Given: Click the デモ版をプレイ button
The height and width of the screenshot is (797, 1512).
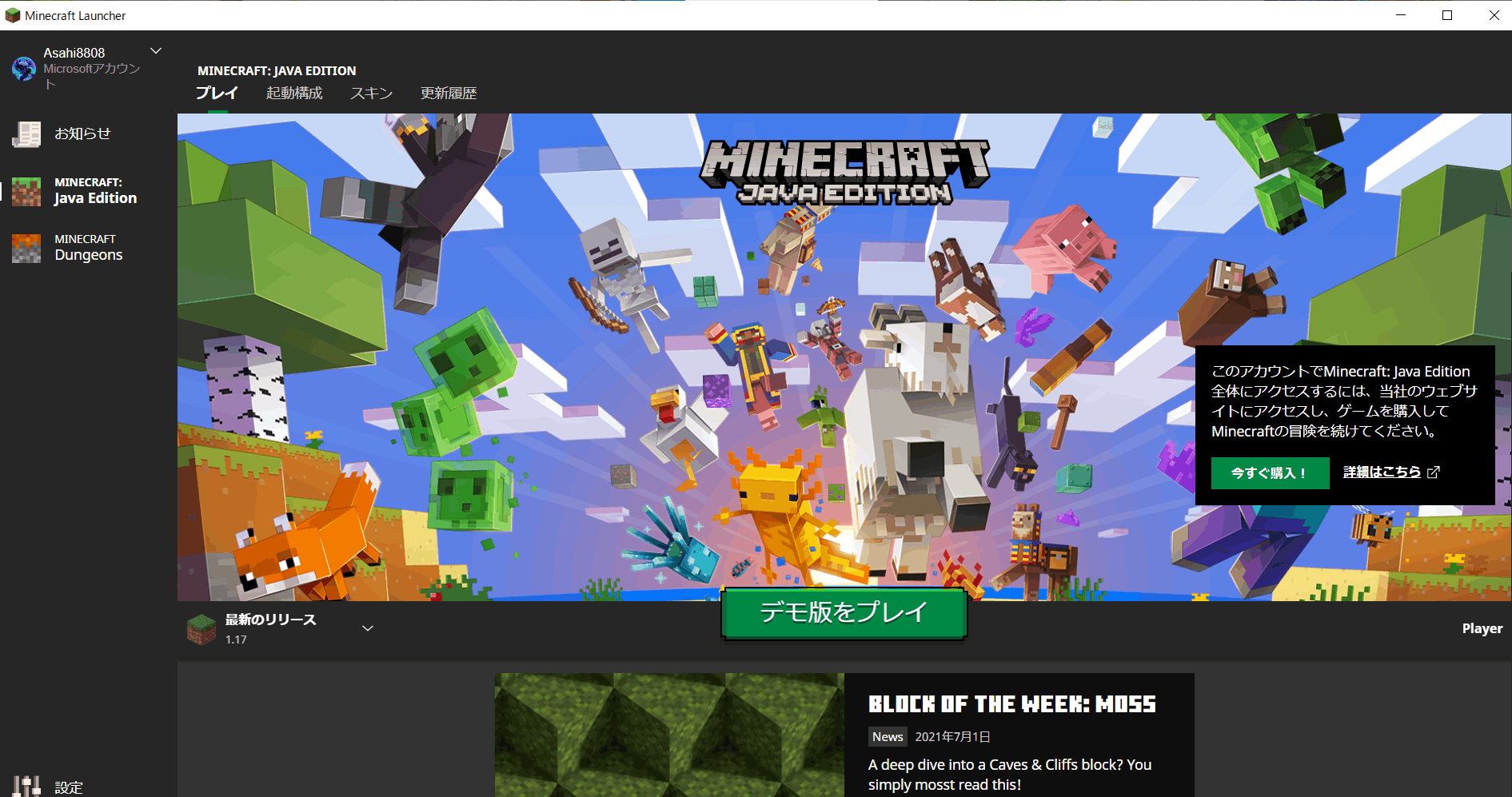Looking at the screenshot, I should [x=844, y=613].
